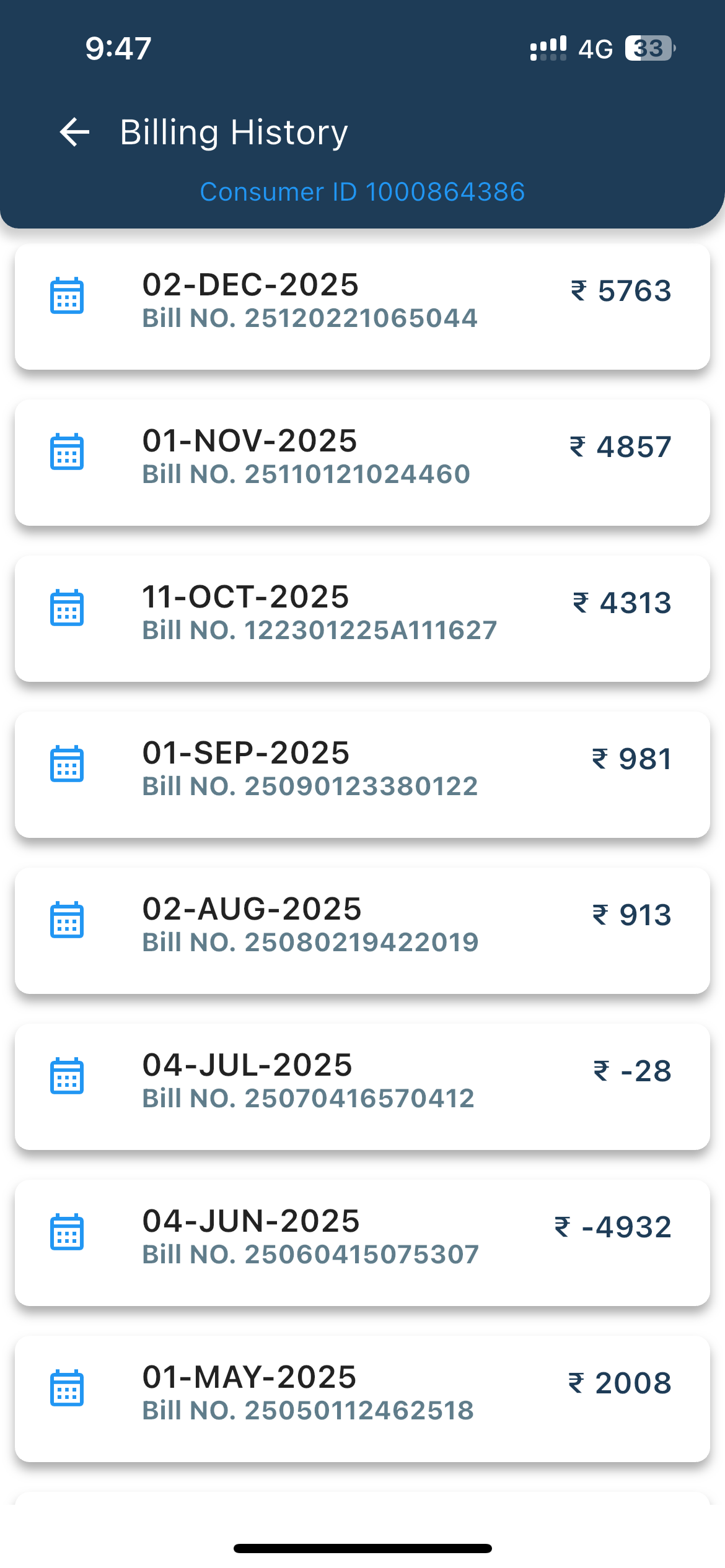Click calendar icon for 02-DEC-2025 bill

click(67, 296)
